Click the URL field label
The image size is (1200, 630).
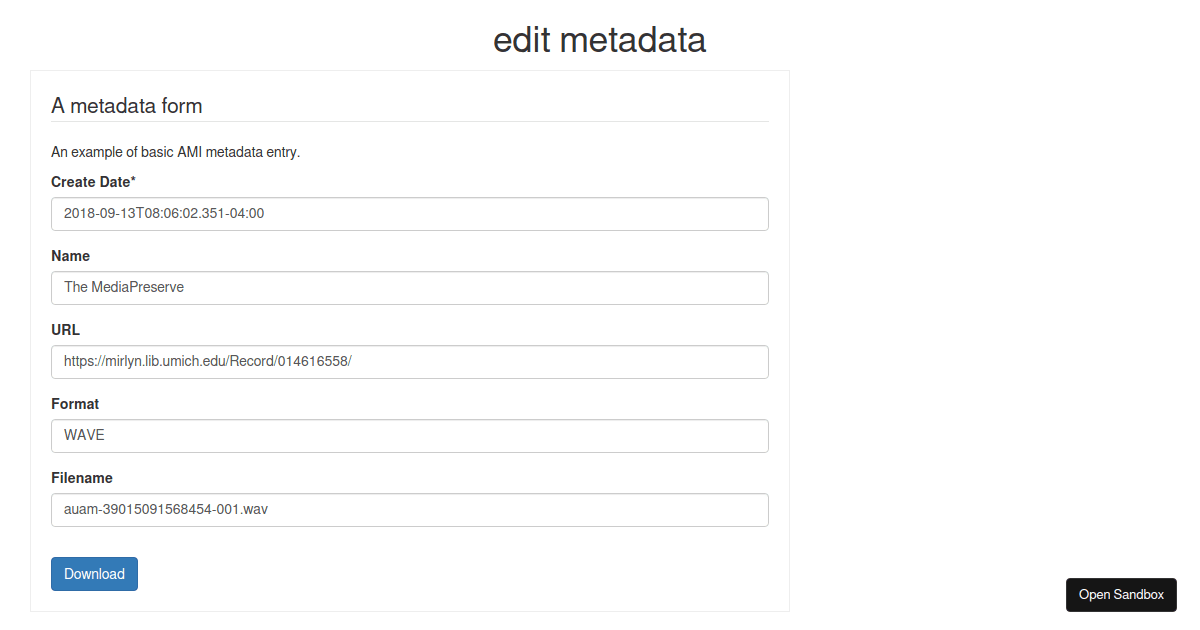(65, 329)
